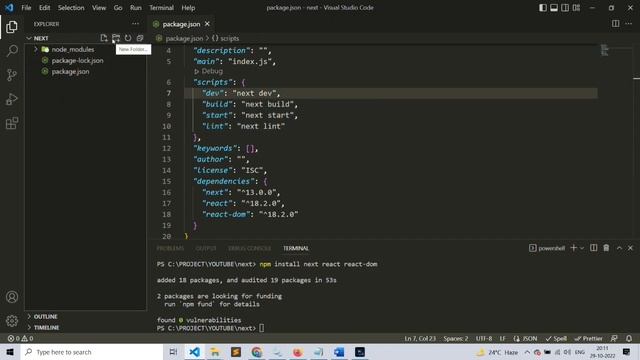Click the Refresh Explorer icon
Screen dimensions: 640x360
tap(128, 38)
